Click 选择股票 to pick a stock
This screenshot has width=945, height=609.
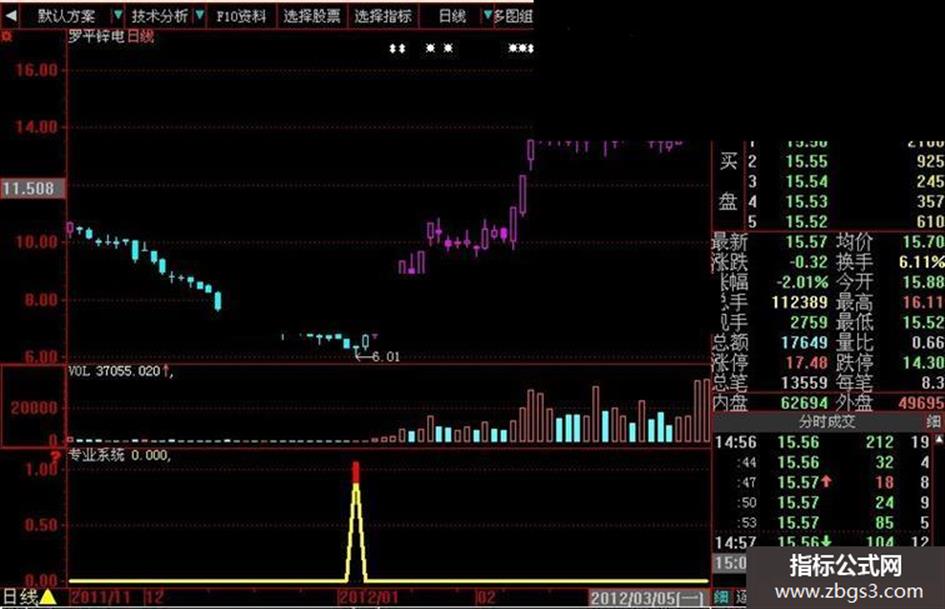coord(312,16)
